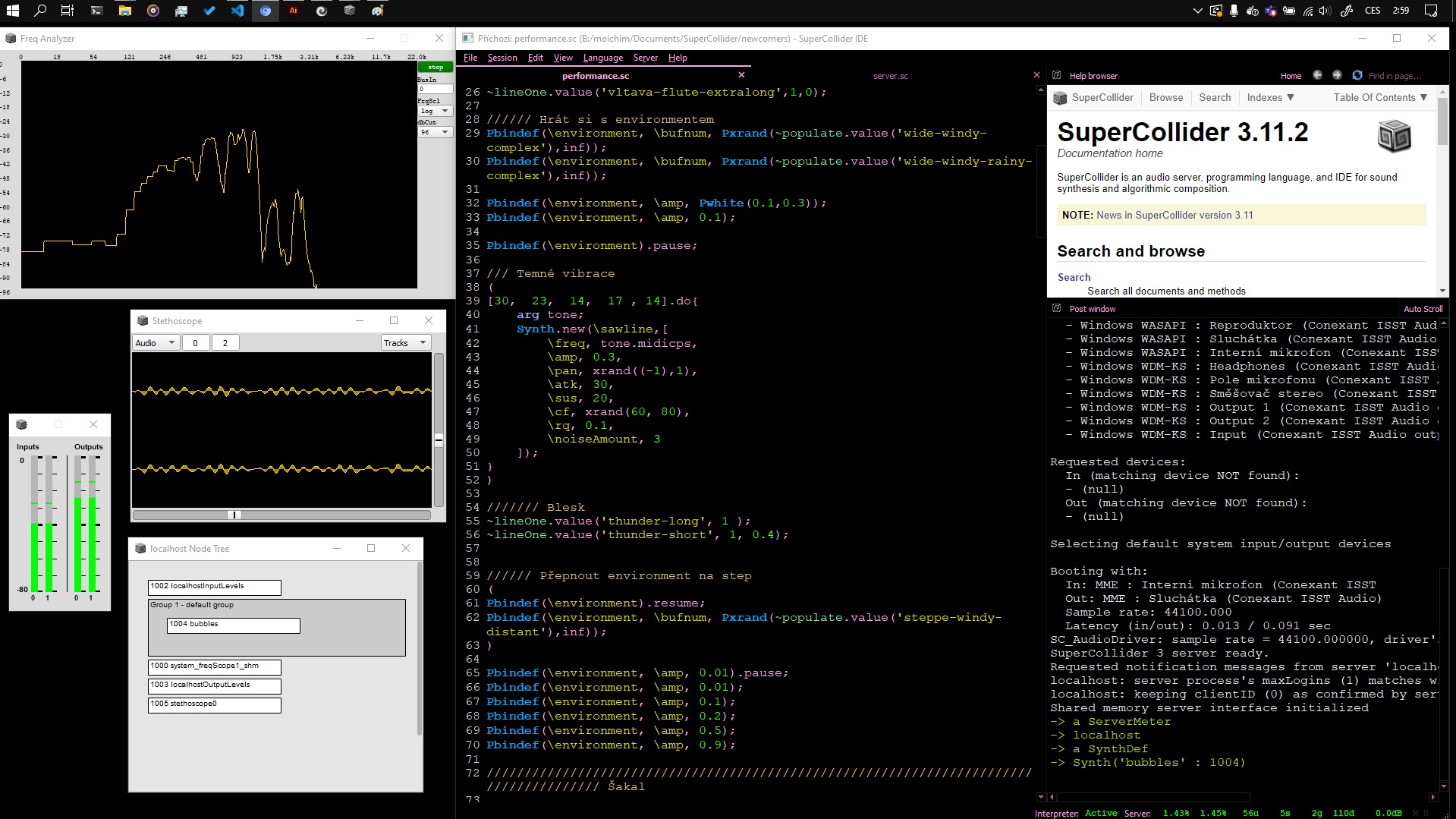
Task: Click the help browser forward arrow
Action: (1337, 75)
